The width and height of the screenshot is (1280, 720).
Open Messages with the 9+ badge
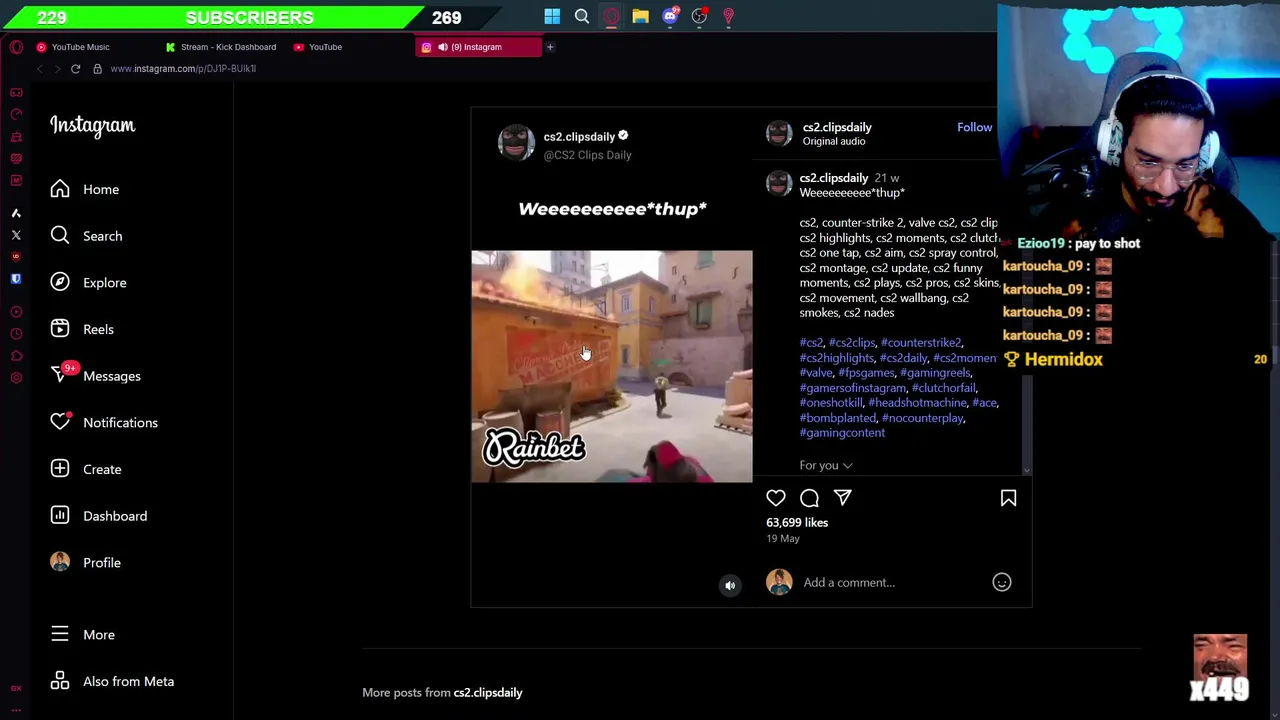(96, 376)
